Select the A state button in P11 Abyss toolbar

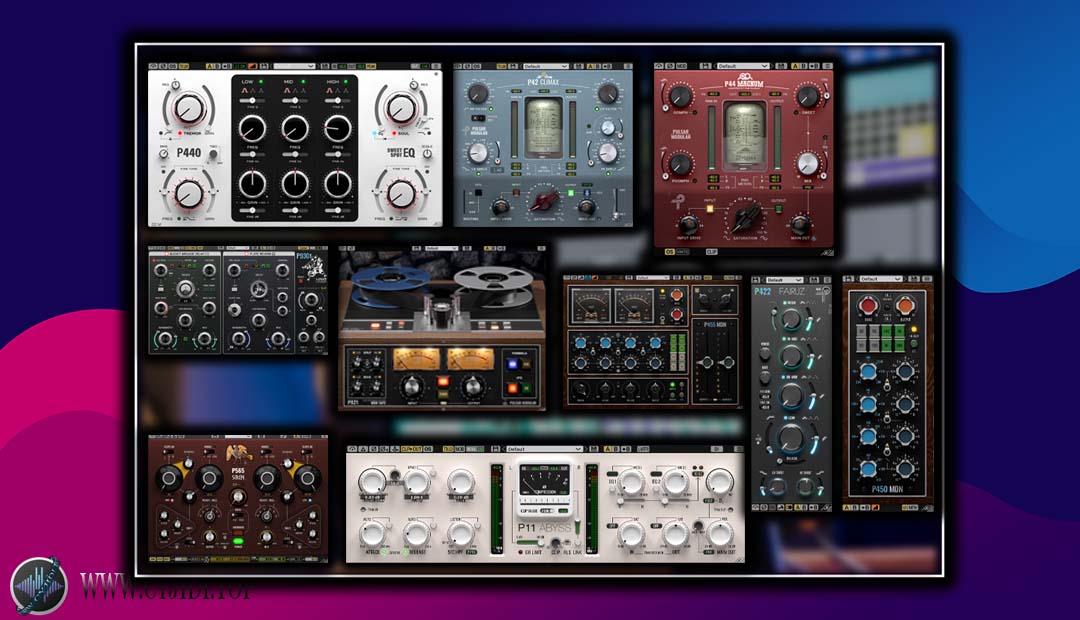[608, 449]
